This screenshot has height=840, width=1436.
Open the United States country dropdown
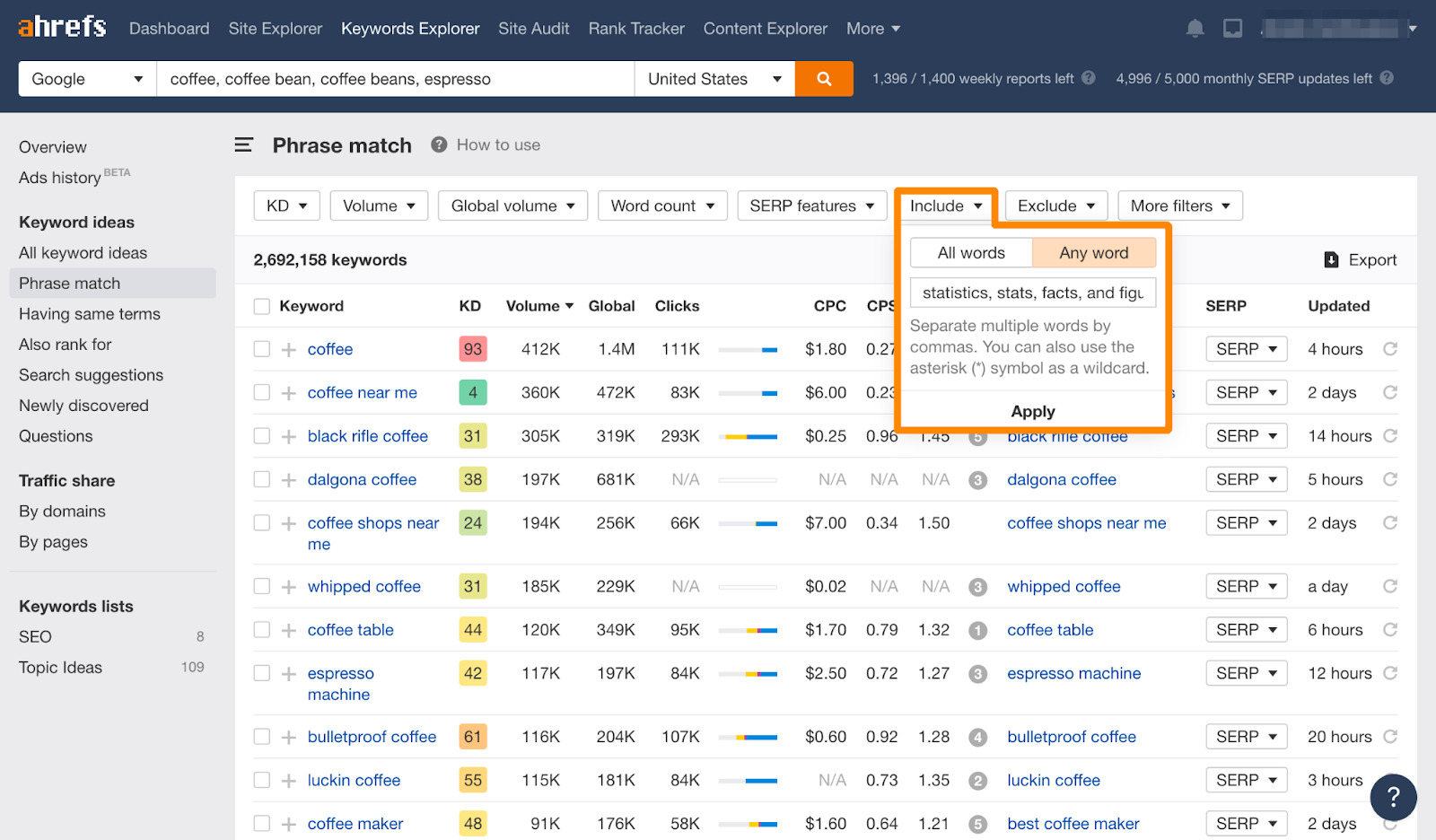[714, 78]
